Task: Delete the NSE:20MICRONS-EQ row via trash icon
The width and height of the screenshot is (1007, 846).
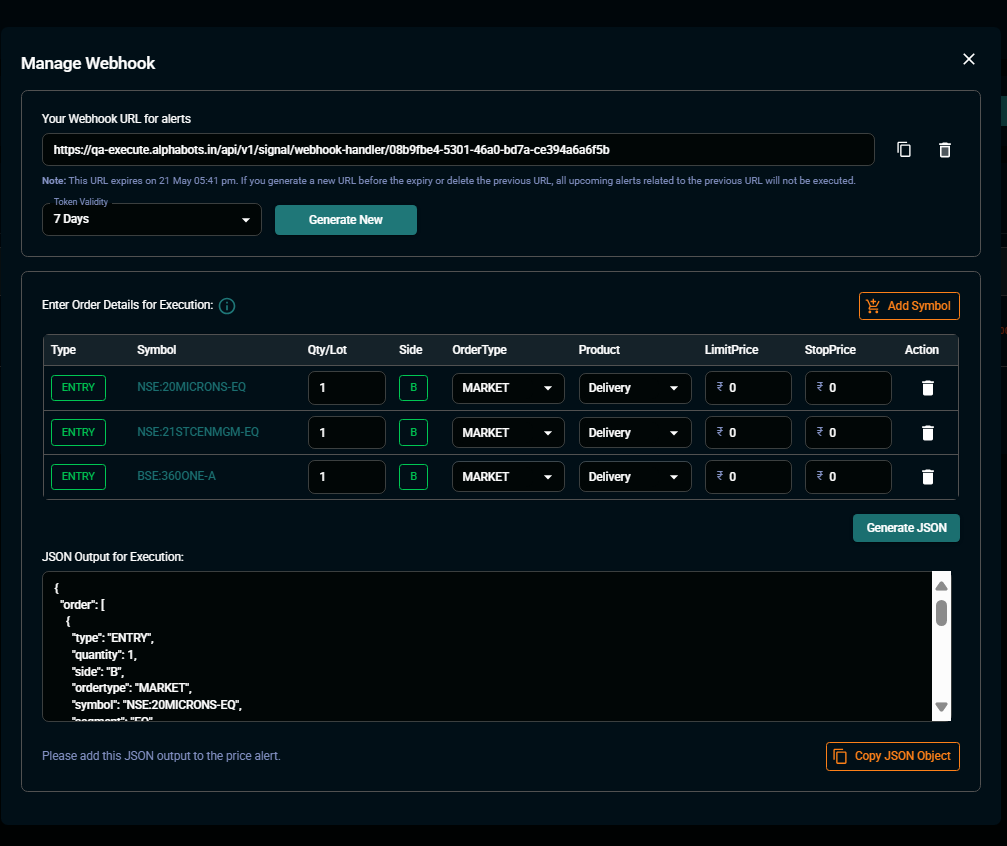Action: point(927,388)
